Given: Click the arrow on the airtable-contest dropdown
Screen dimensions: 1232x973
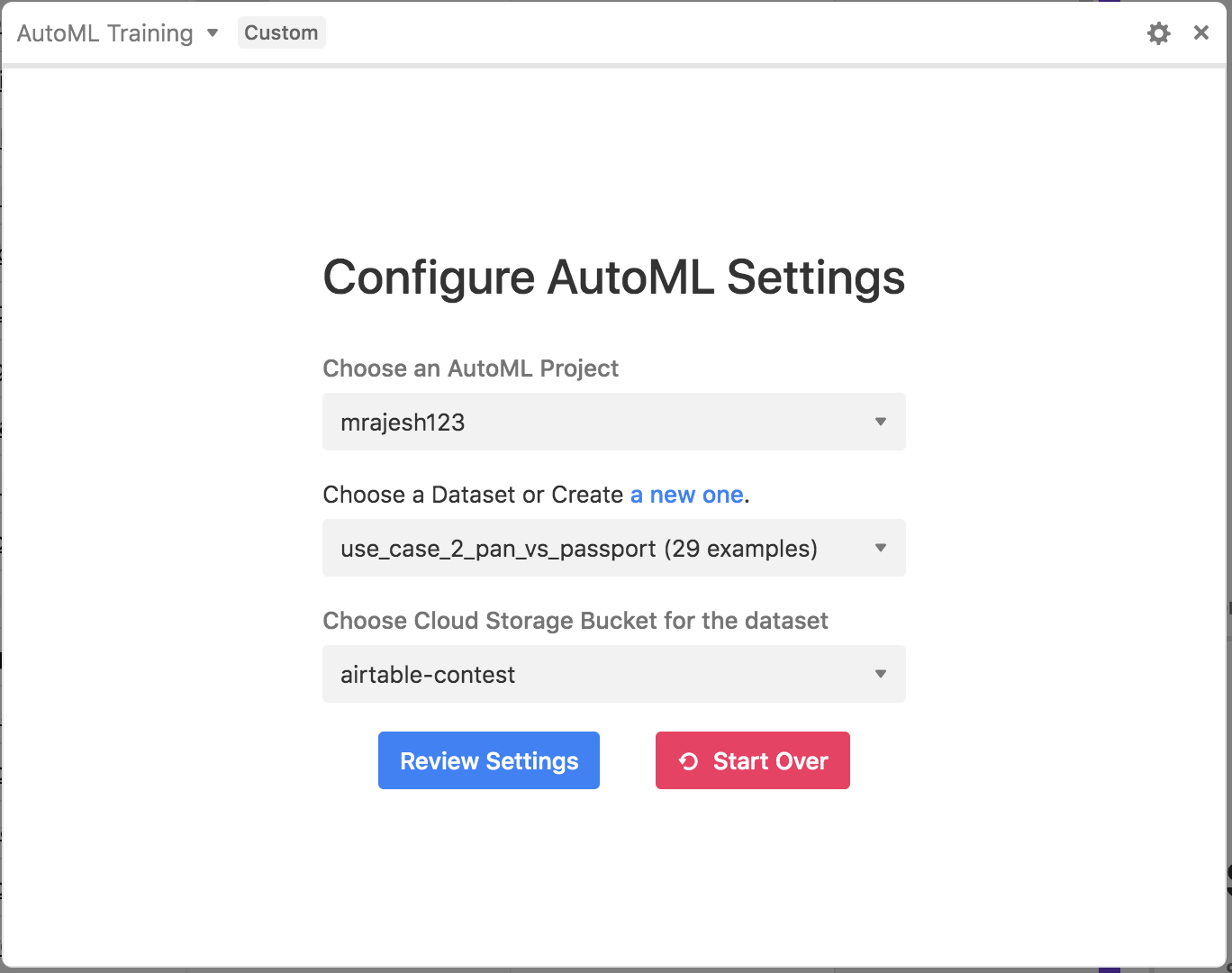Looking at the screenshot, I should pyautogui.click(x=881, y=674).
